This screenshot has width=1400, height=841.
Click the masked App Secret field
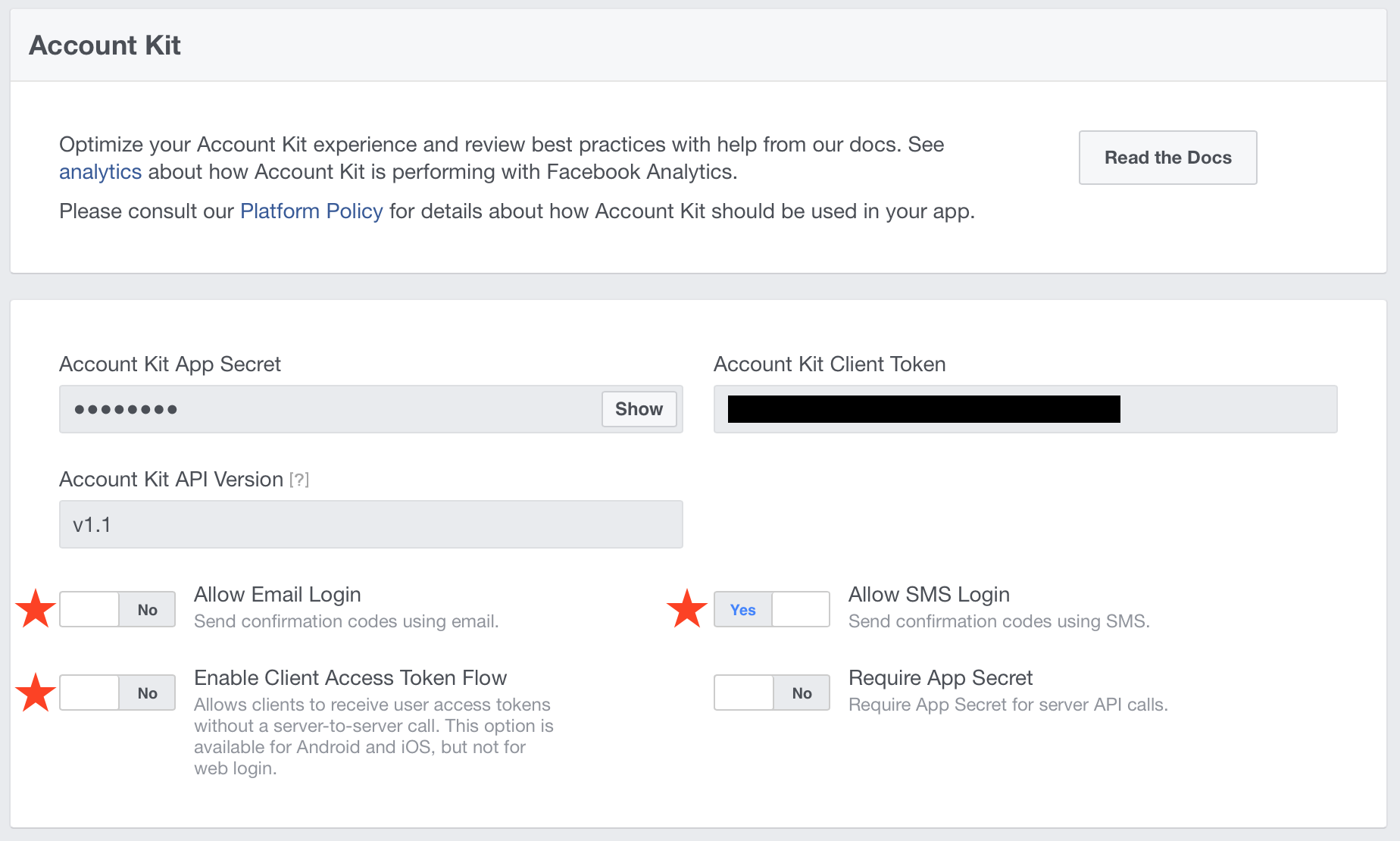pyautogui.click(x=326, y=409)
